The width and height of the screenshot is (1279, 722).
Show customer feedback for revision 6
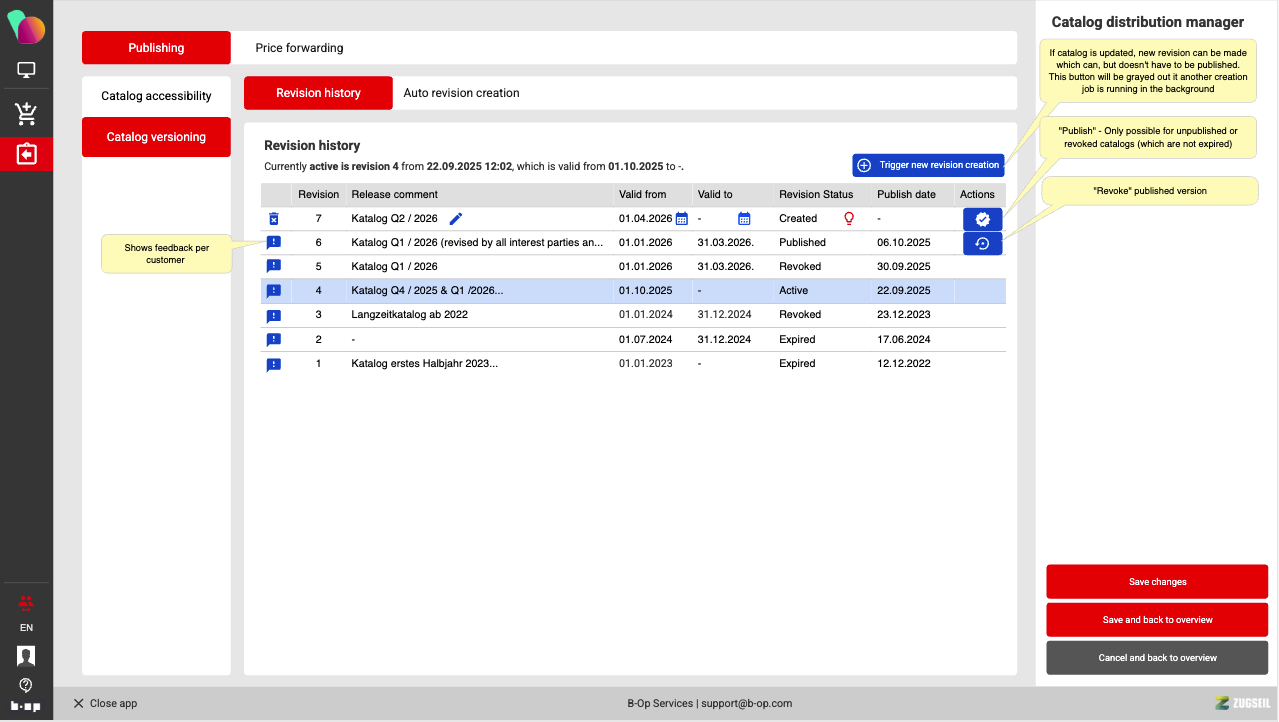click(x=274, y=243)
